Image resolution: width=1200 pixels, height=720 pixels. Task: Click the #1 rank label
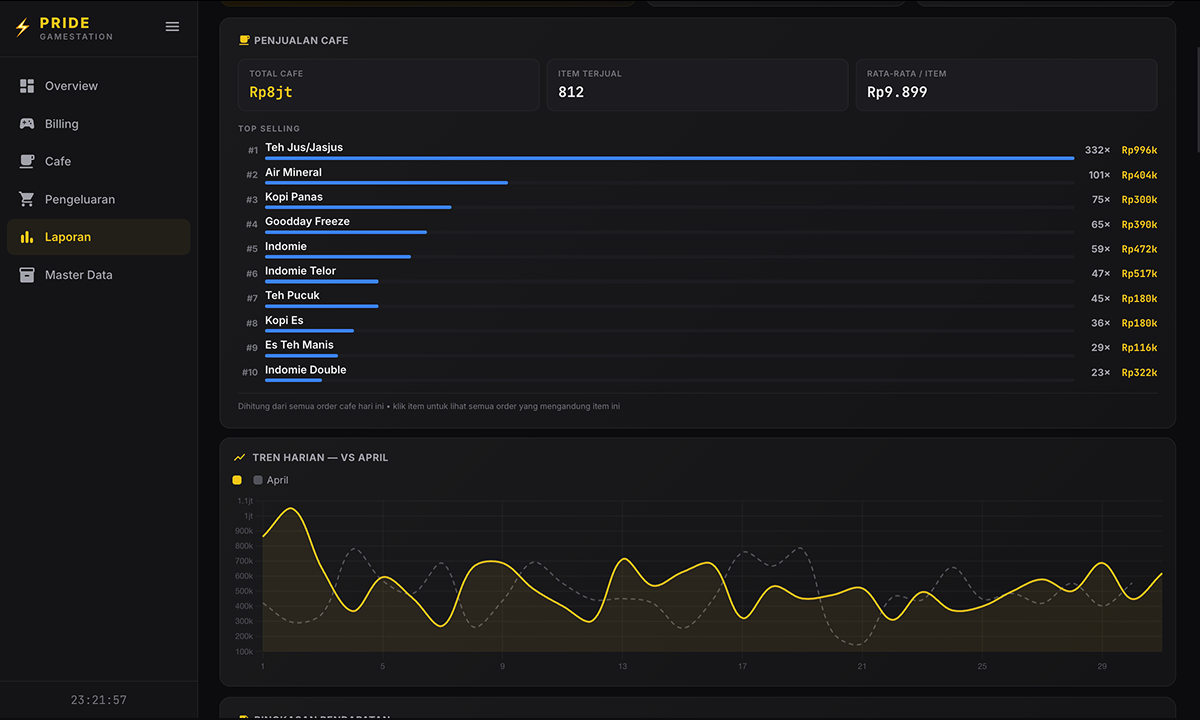(252, 150)
